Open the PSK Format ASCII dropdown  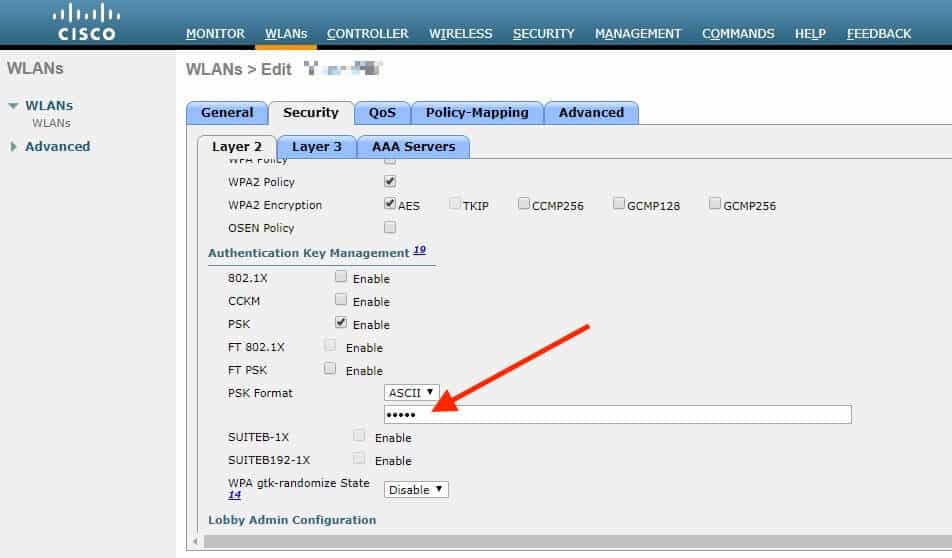pos(412,393)
